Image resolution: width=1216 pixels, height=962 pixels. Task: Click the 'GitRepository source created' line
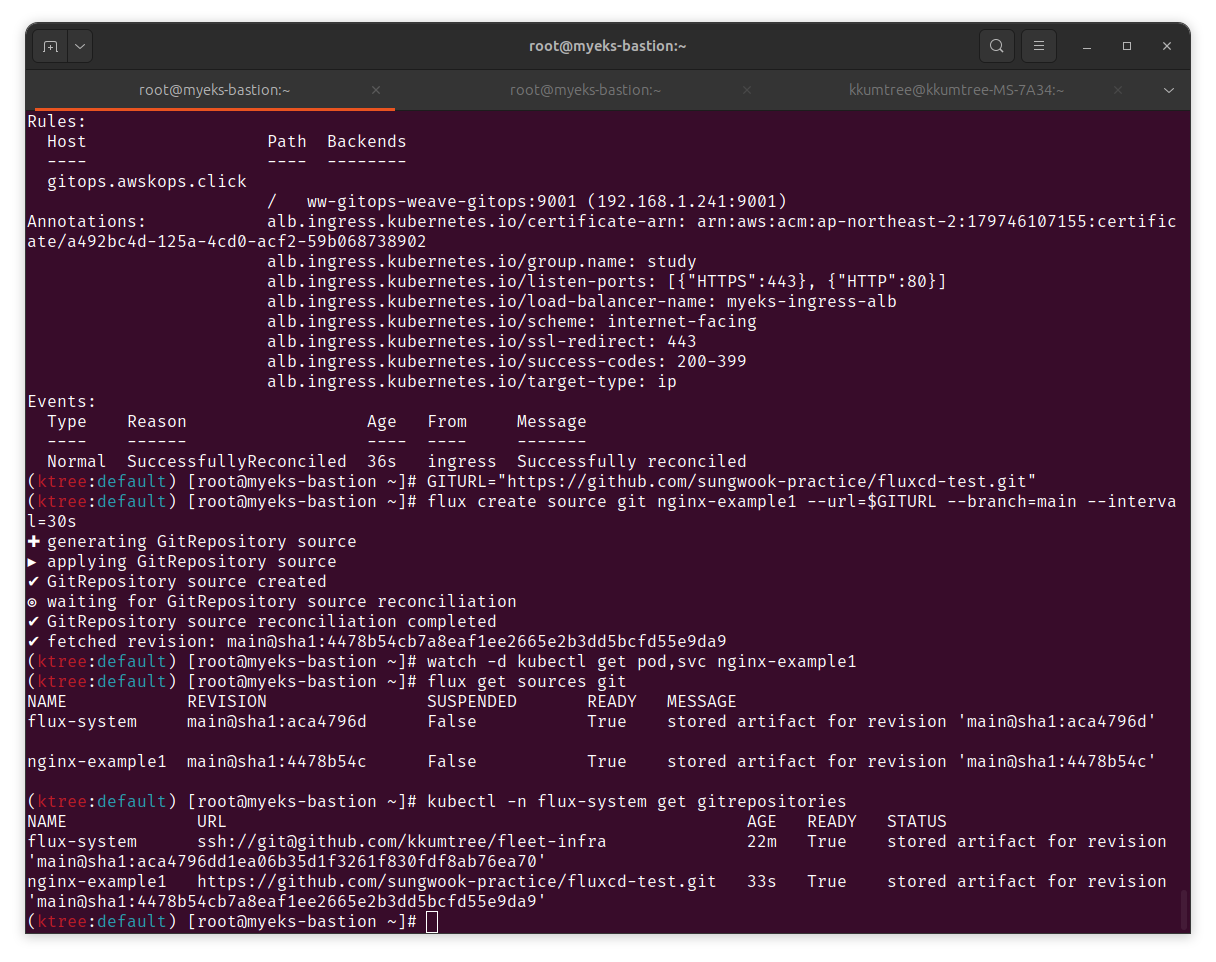pos(177,581)
